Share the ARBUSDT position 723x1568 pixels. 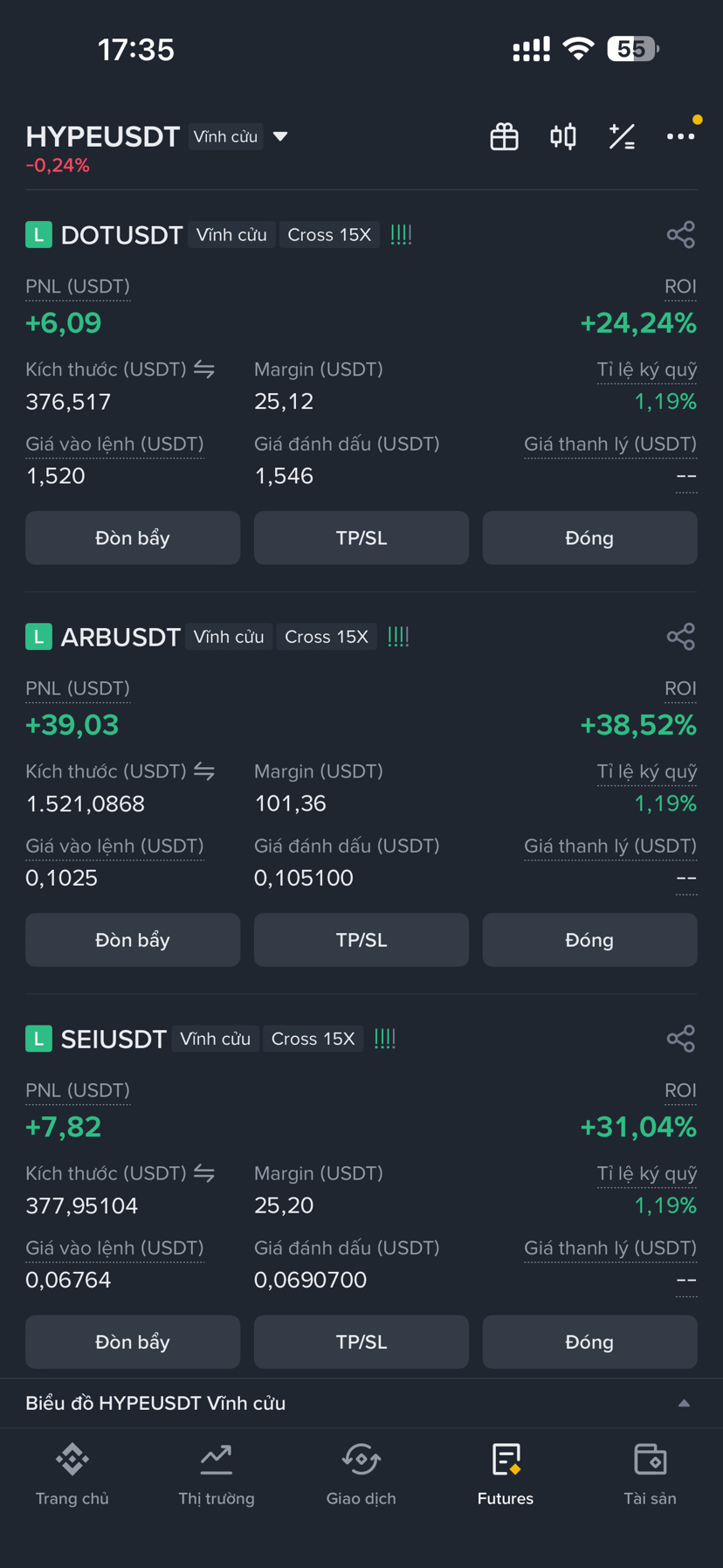[x=680, y=637]
